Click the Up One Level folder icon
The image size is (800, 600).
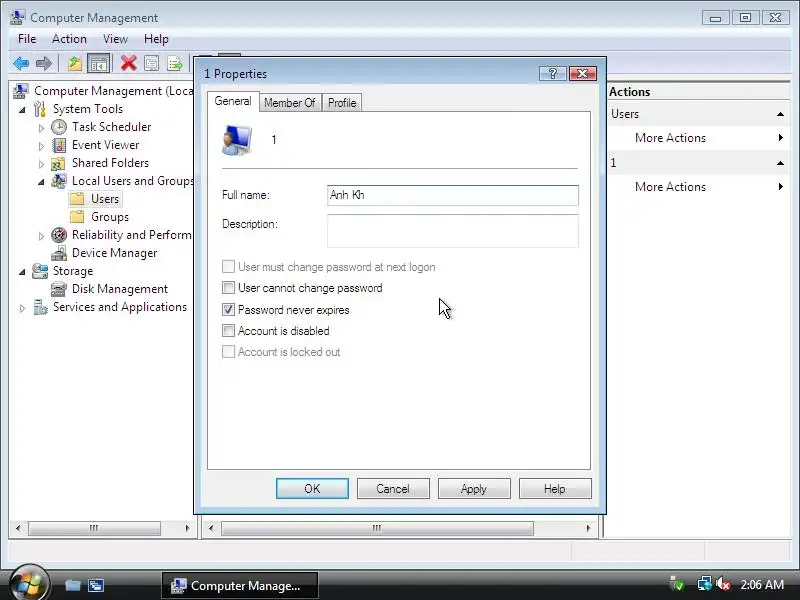[75, 64]
